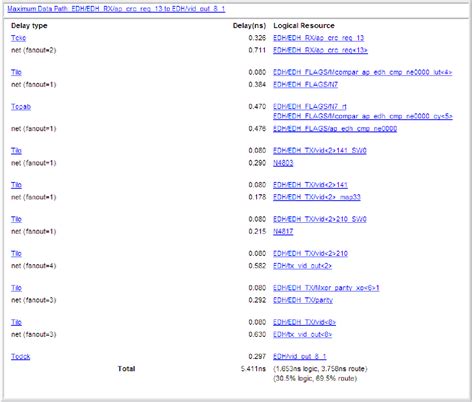This screenshot has height=402, width=474.
Task: Open the N4817 net link
Action: coord(283,232)
